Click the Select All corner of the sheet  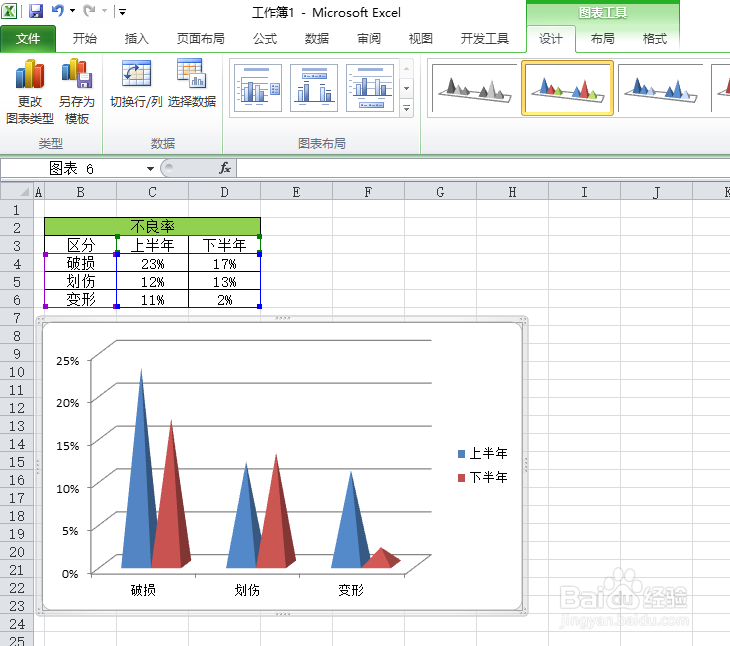coord(17,191)
